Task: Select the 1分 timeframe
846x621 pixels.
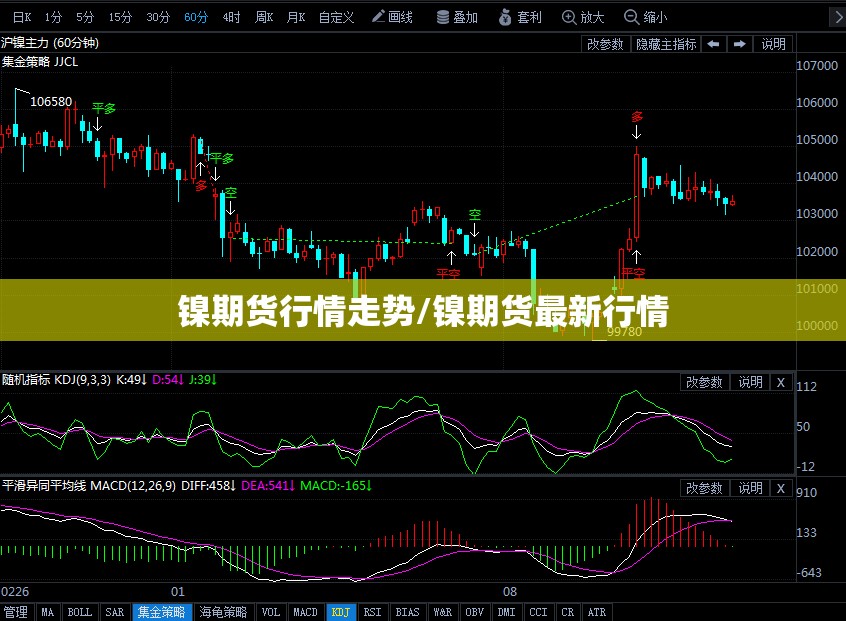Action: [53, 17]
